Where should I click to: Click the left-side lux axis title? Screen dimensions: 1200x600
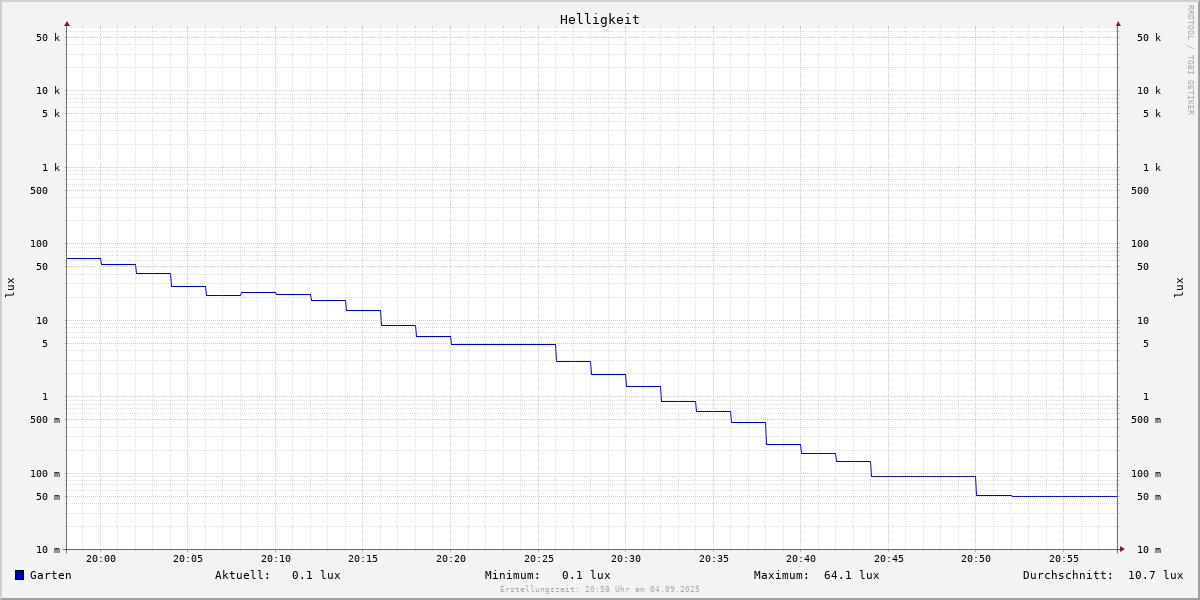10,287
